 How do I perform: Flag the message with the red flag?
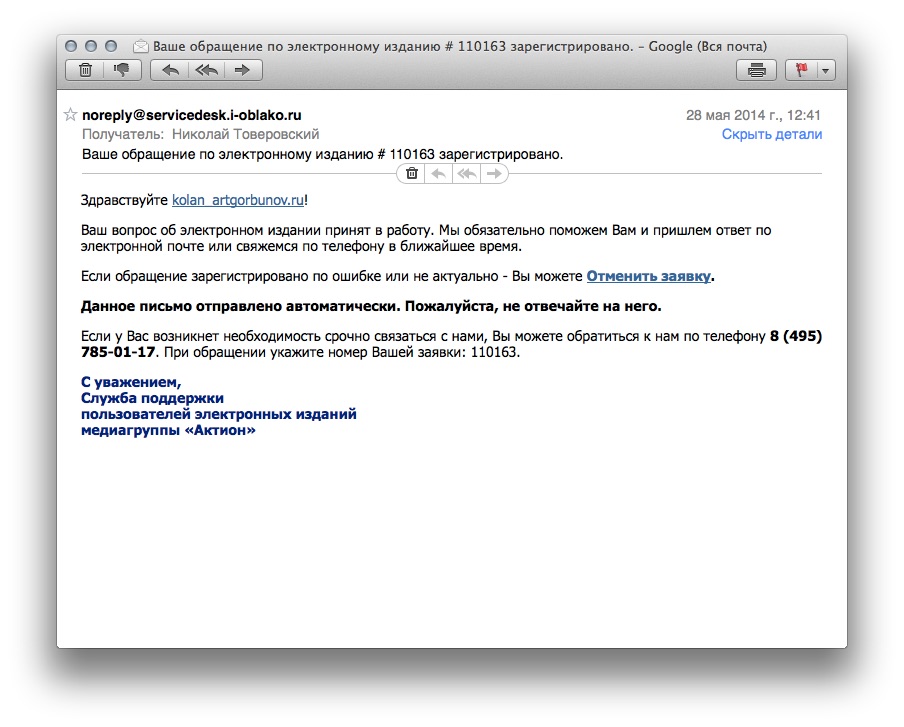point(801,70)
